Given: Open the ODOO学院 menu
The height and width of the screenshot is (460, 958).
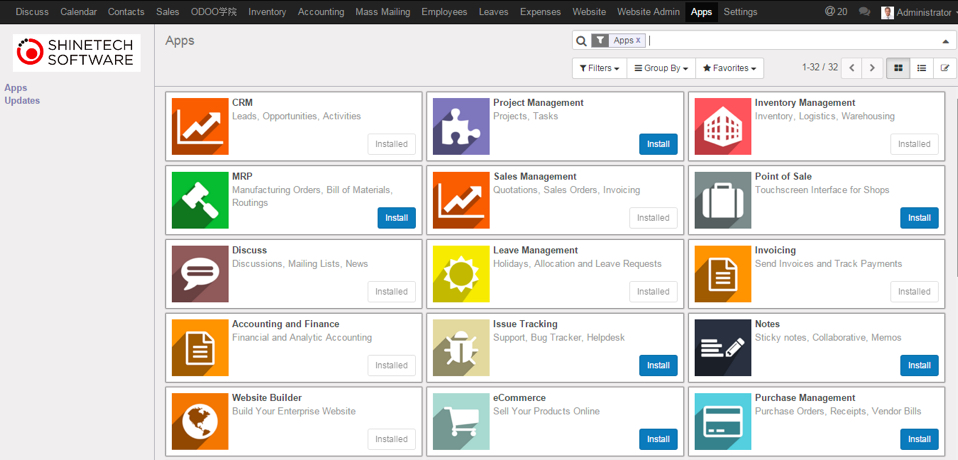Looking at the screenshot, I should pyautogui.click(x=214, y=12).
